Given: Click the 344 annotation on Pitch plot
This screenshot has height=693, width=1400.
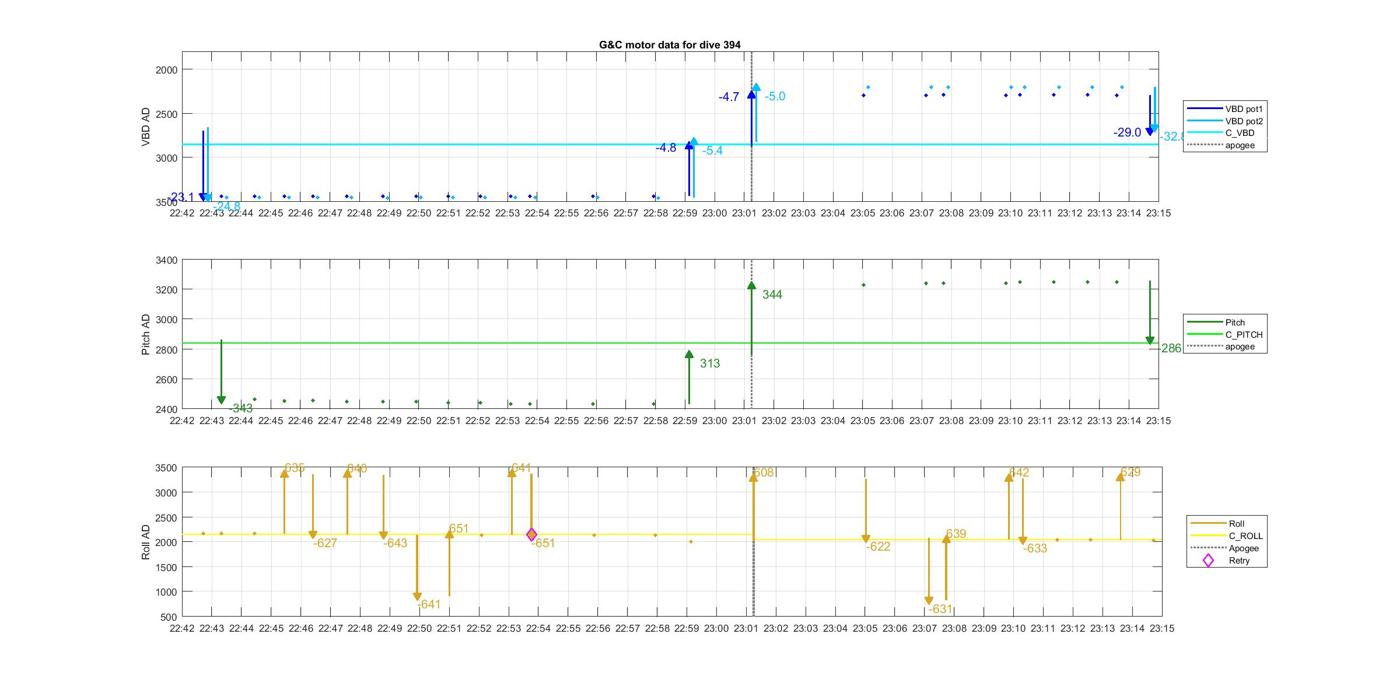Looking at the screenshot, I should point(772,295).
